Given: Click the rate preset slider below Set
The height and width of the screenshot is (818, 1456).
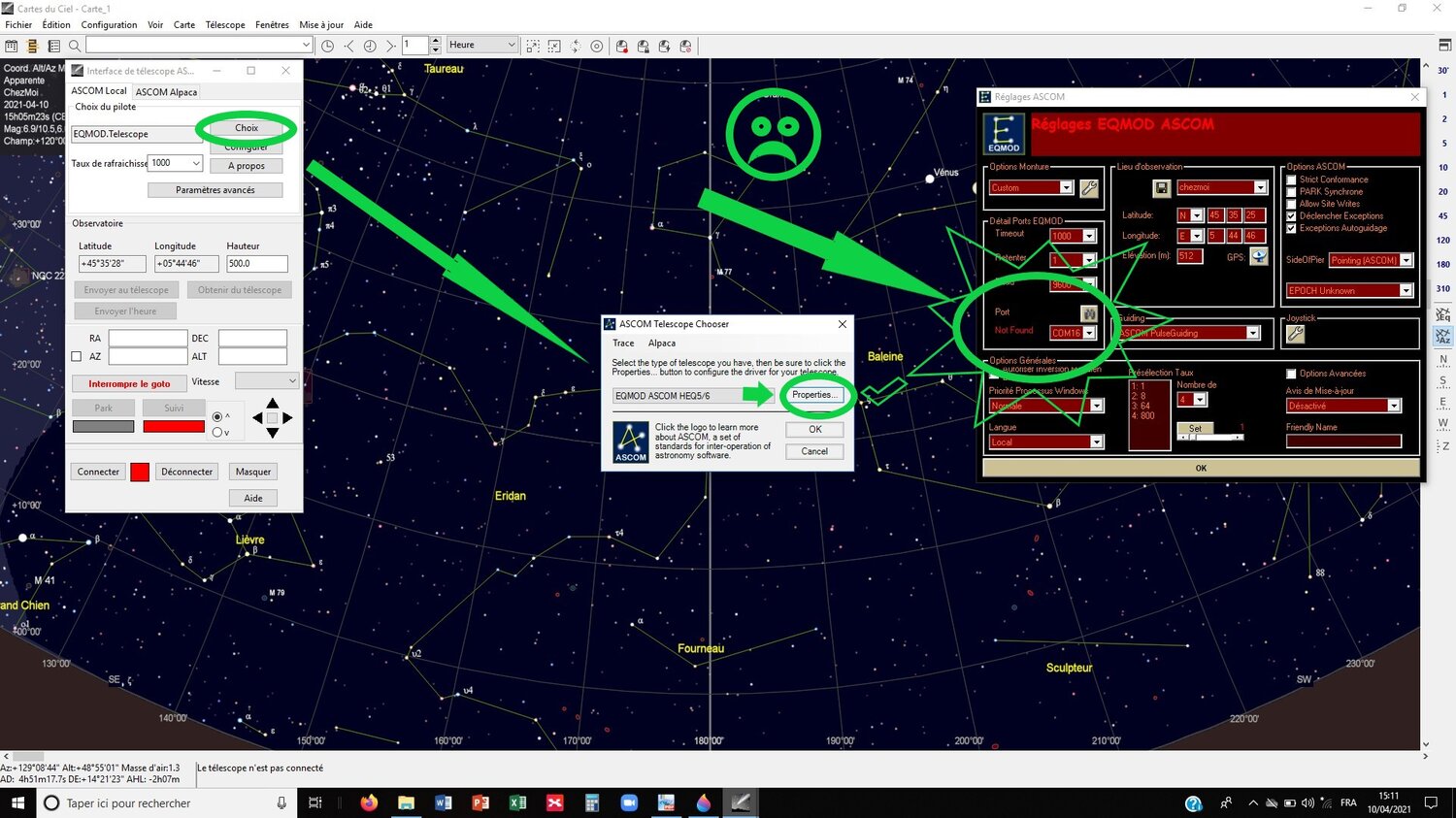Looking at the screenshot, I should [1209, 438].
